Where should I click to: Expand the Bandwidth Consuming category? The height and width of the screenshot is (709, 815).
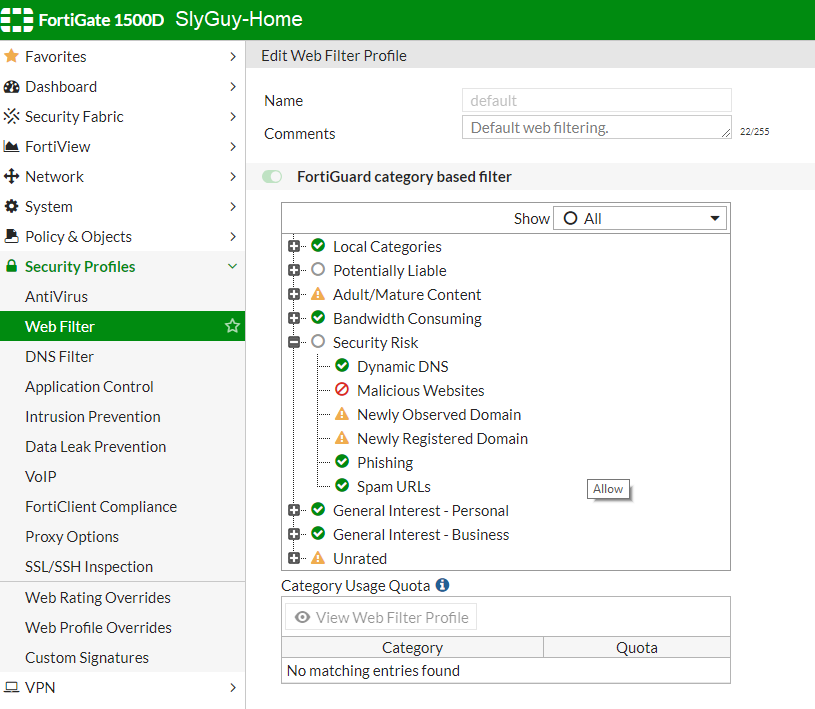pyautogui.click(x=294, y=318)
